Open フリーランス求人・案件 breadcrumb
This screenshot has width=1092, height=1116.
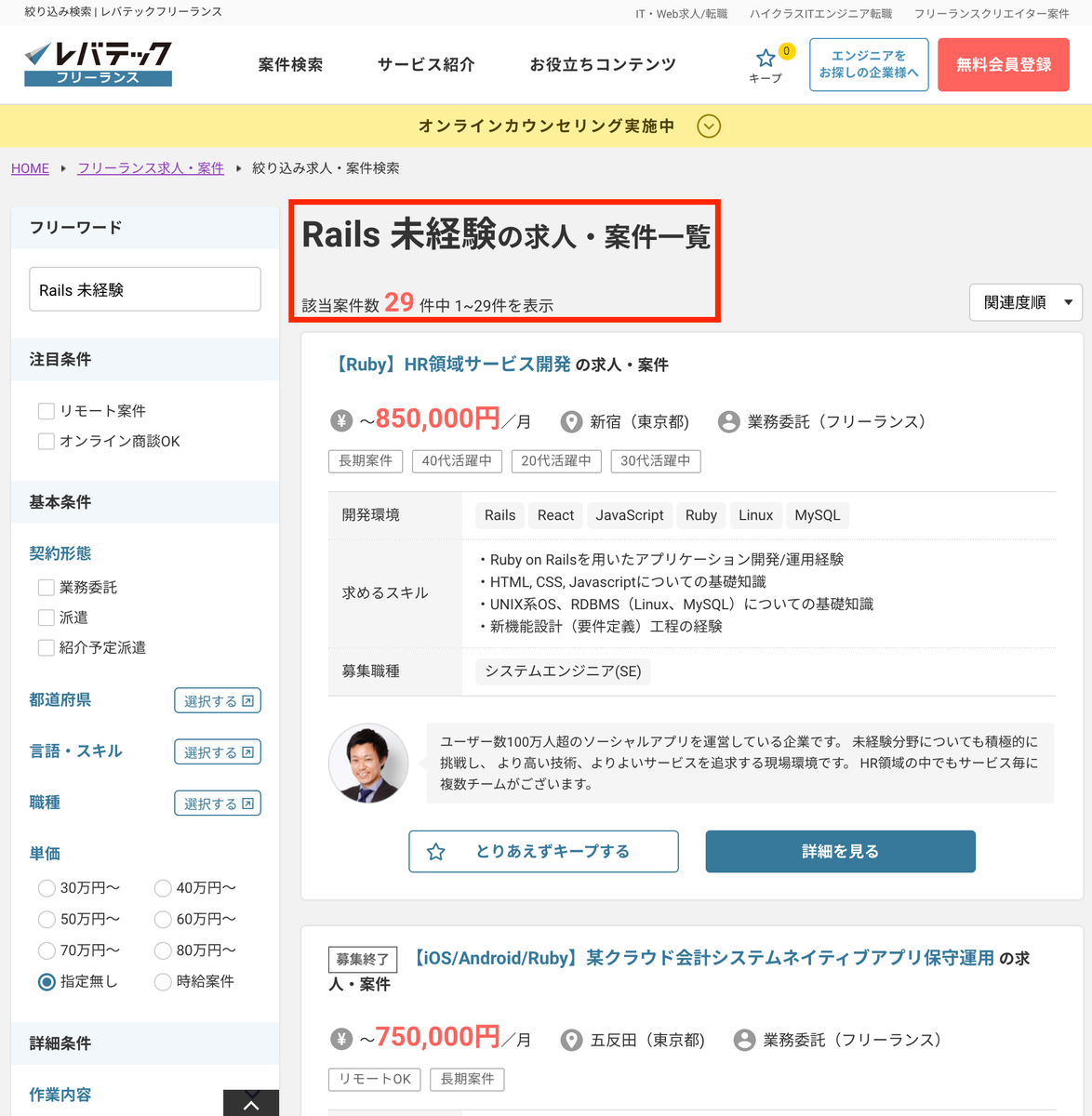pyautogui.click(x=151, y=168)
